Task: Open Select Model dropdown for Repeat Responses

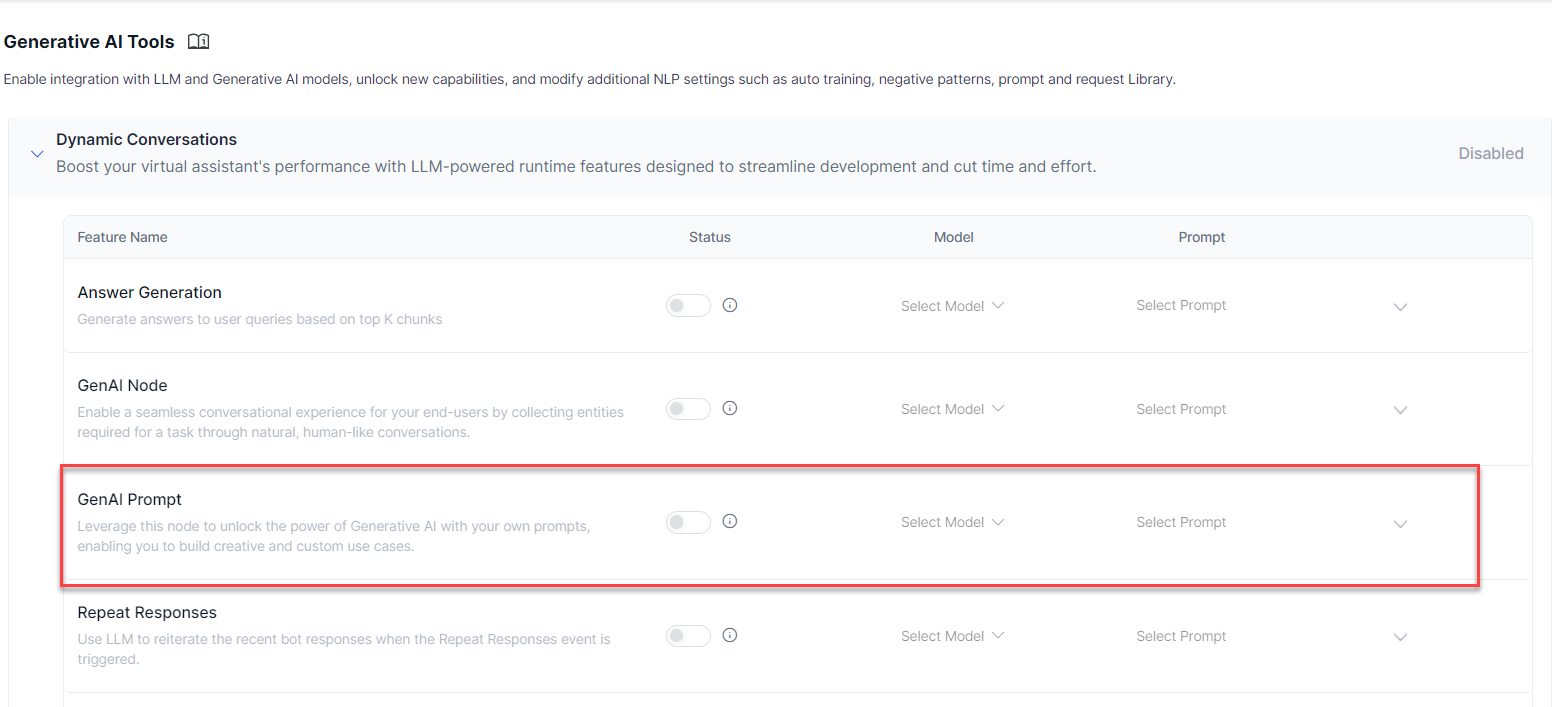Action: click(952, 636)
